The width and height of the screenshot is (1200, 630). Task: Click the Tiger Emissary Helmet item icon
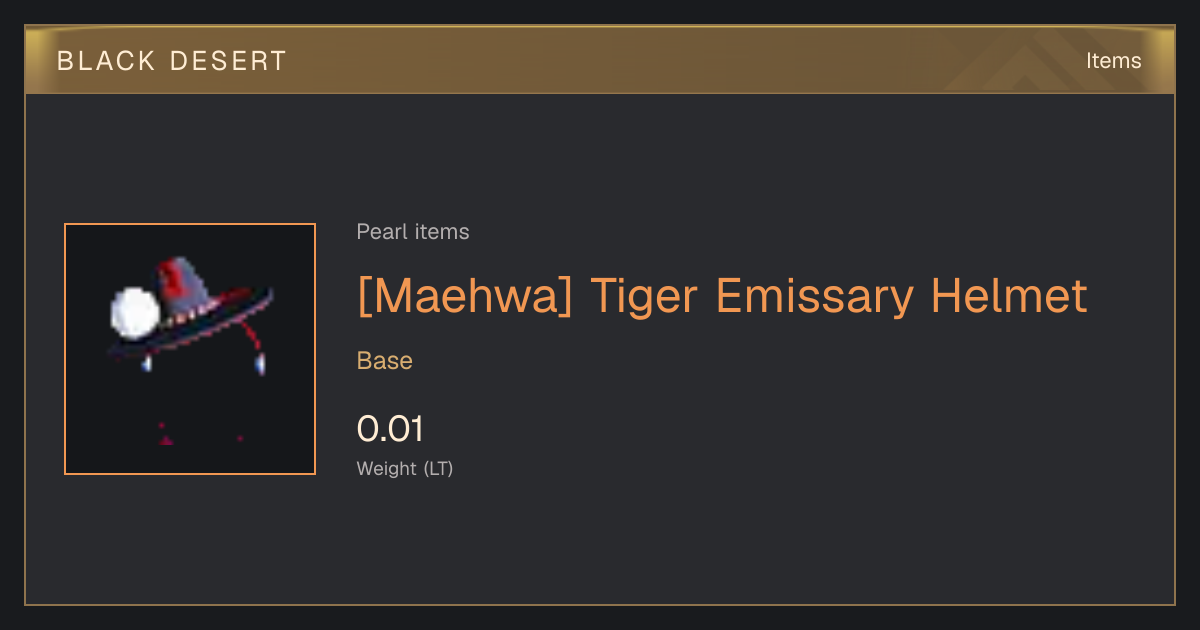(190, 349)
